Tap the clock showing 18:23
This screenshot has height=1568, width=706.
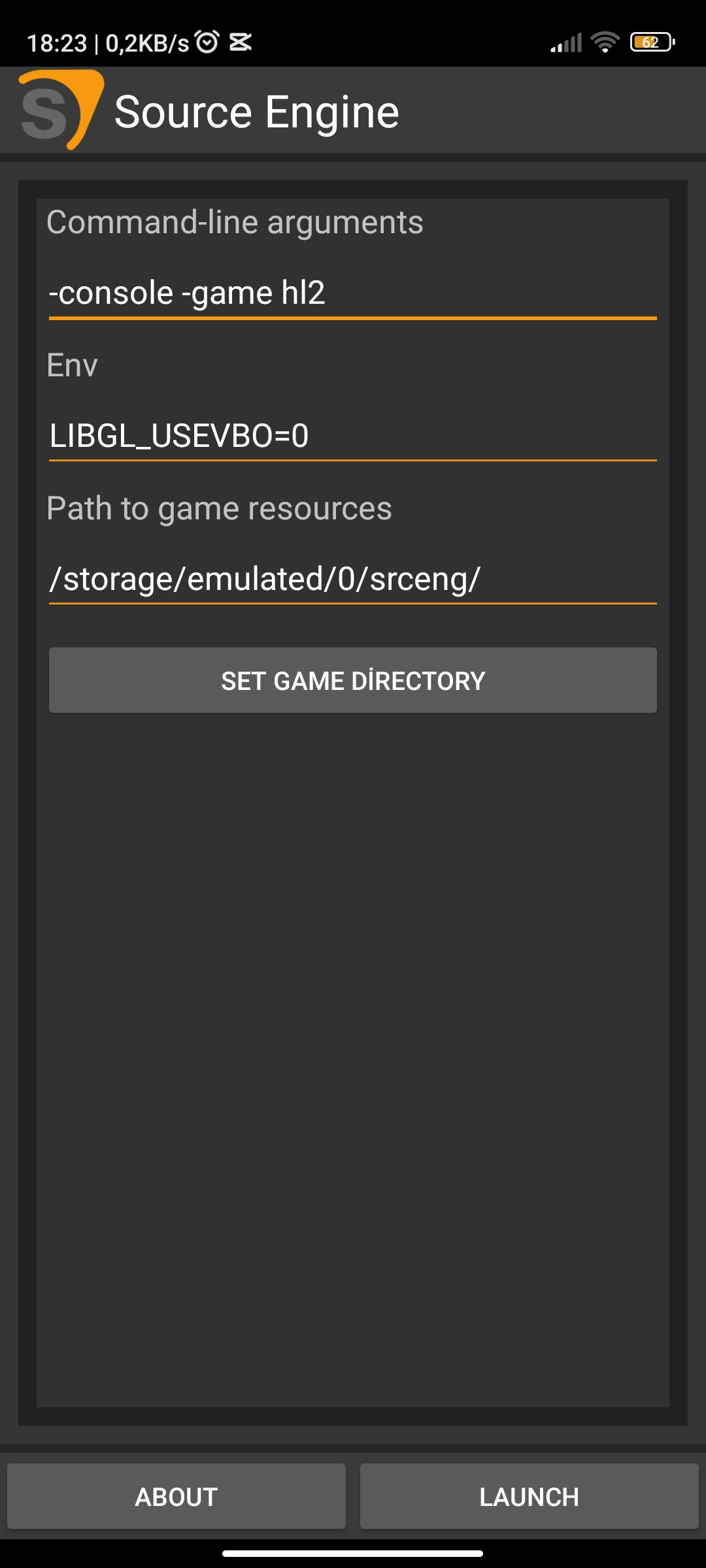pyautogui.click(x=57, y=43)
